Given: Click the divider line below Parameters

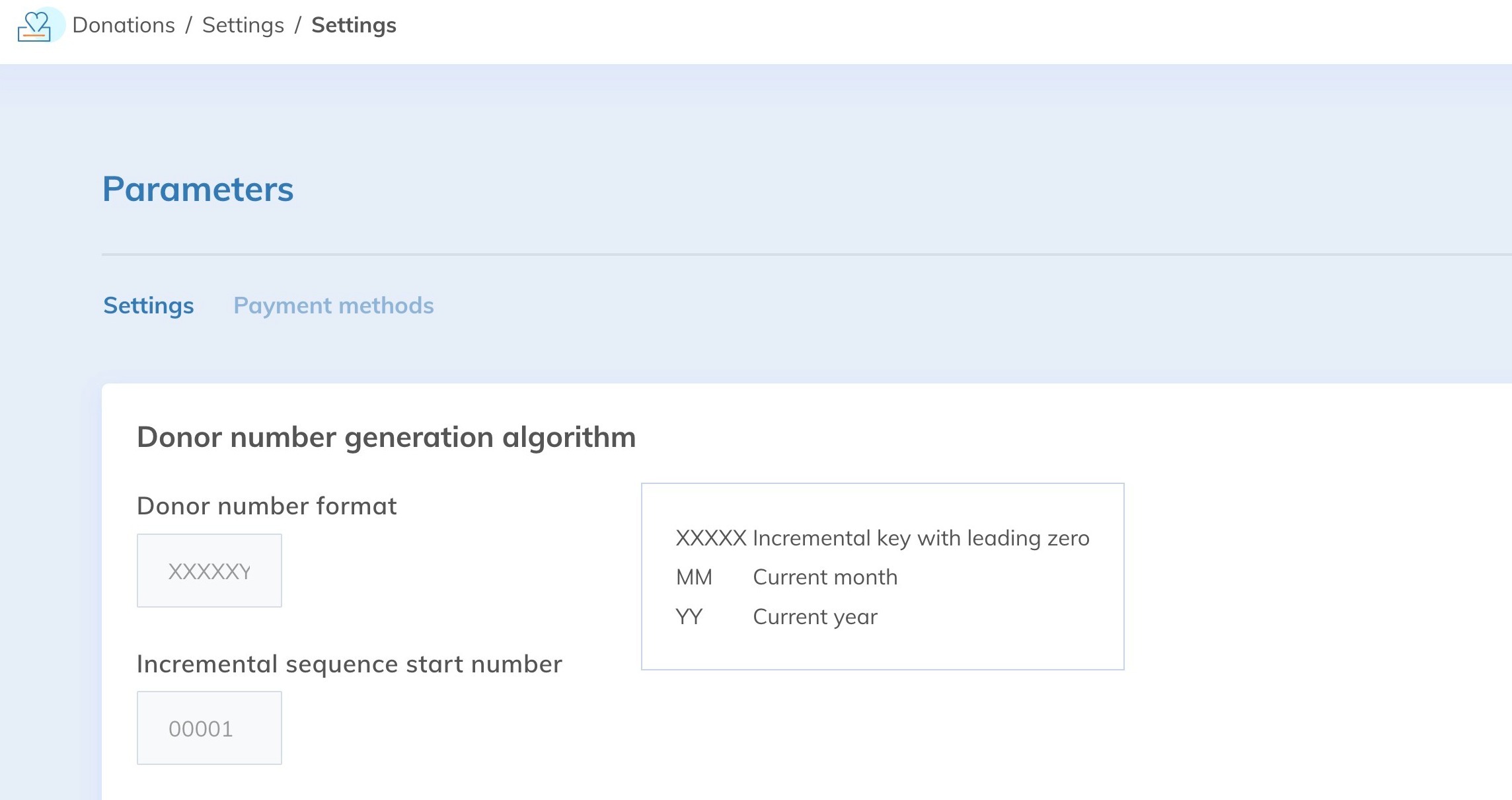Looking at the screenshot, I should (793, 254).
